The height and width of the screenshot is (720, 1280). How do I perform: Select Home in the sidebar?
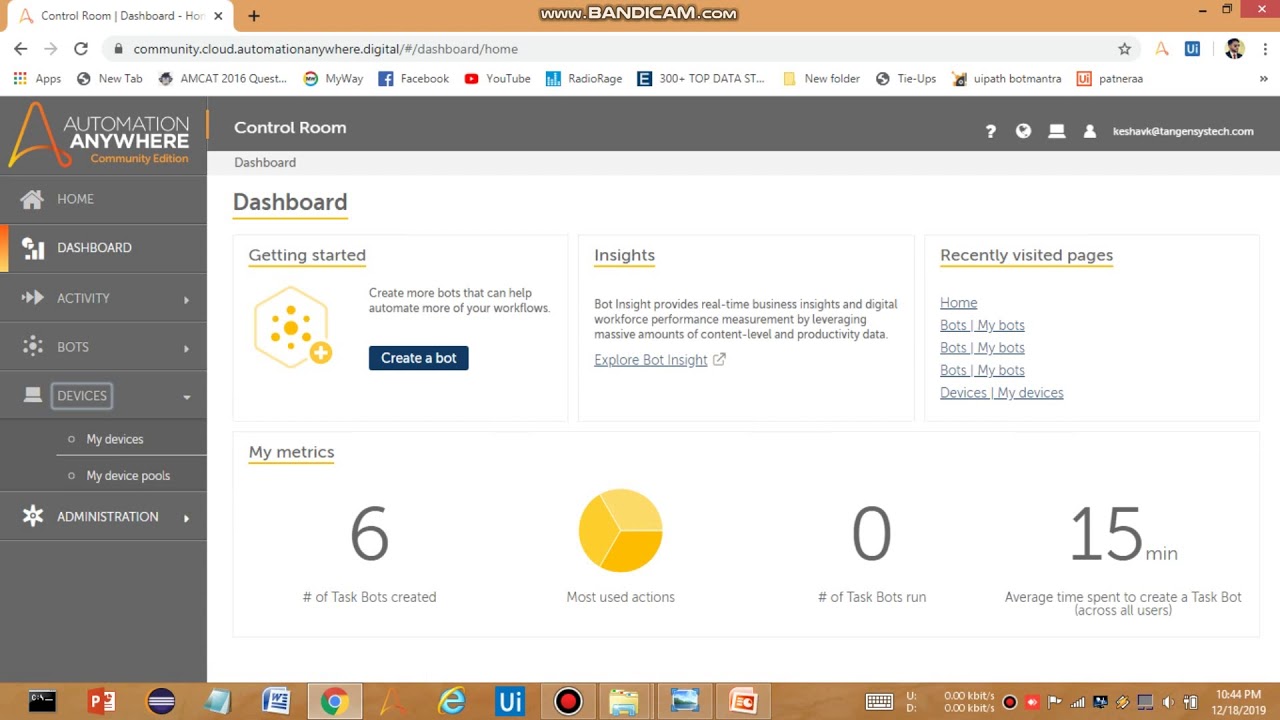point(75,199)
